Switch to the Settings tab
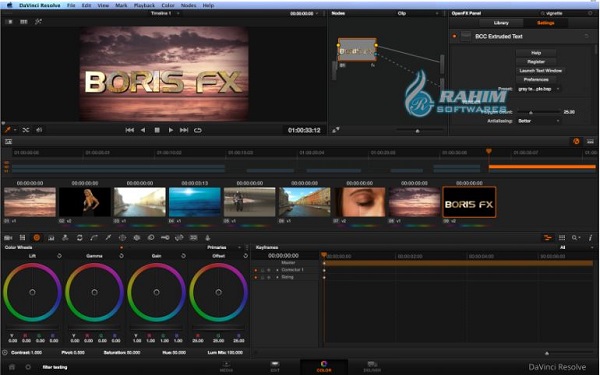The width and height of the screenshot is (600, 375). pos(546,23)
